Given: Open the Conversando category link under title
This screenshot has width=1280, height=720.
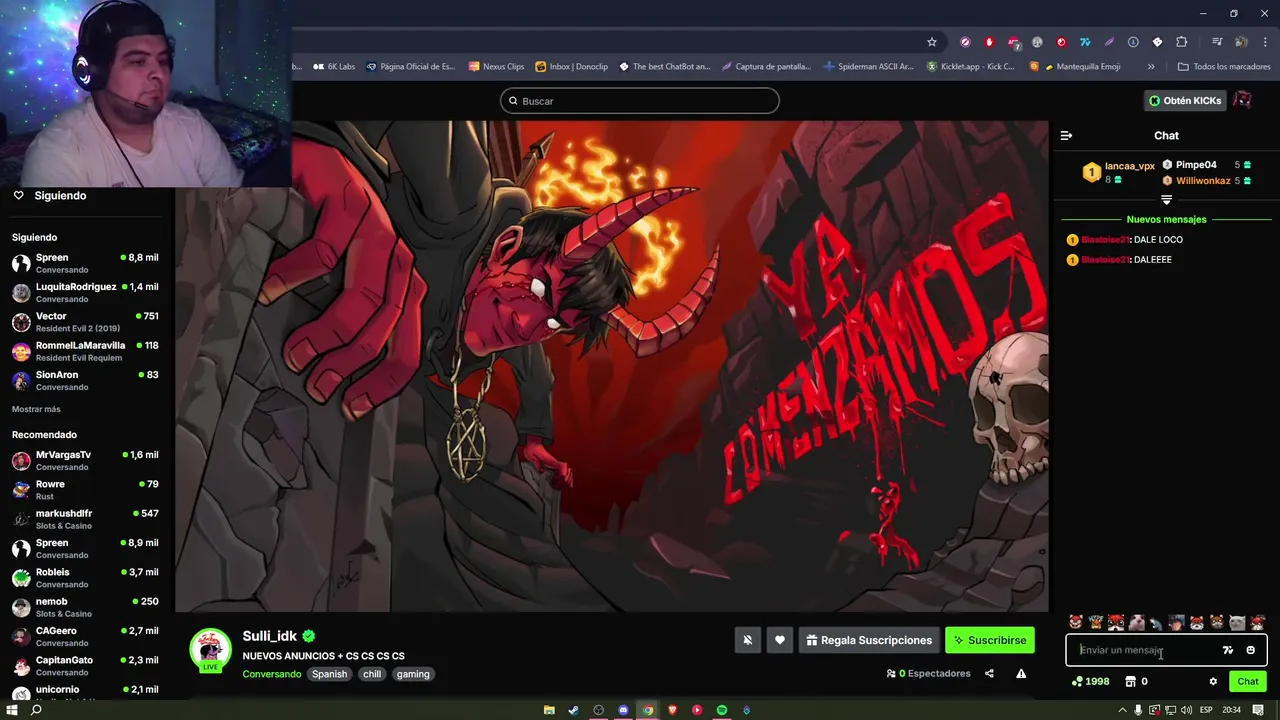Looking at the screenshot, I should (x=271, y=674).
